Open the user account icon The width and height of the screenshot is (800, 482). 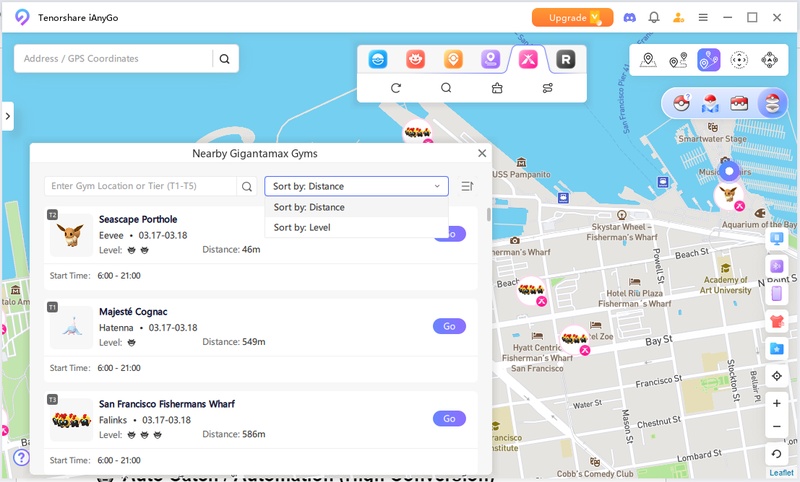pos(678,17)
